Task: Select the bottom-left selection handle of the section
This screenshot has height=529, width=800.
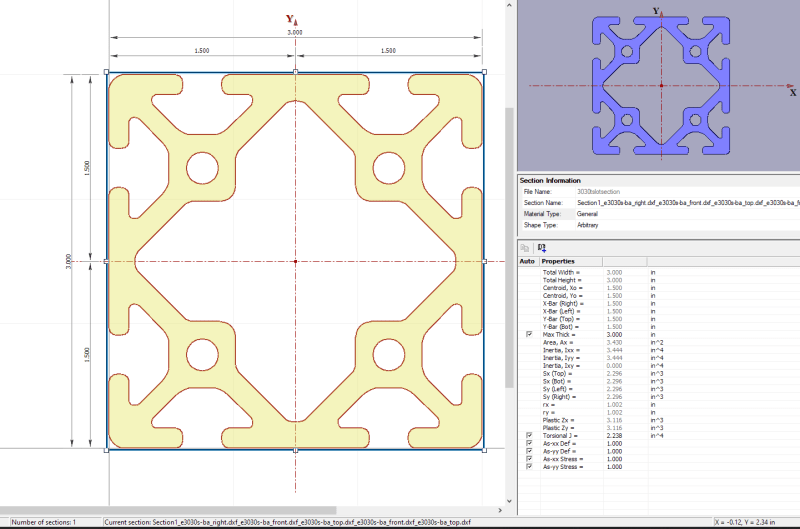Action: pos(107,450)
